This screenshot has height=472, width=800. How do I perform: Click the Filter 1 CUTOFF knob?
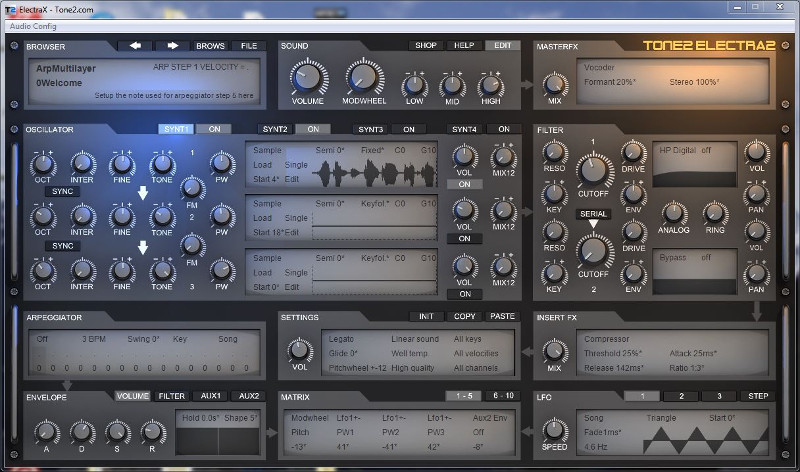tap(593, 170)
